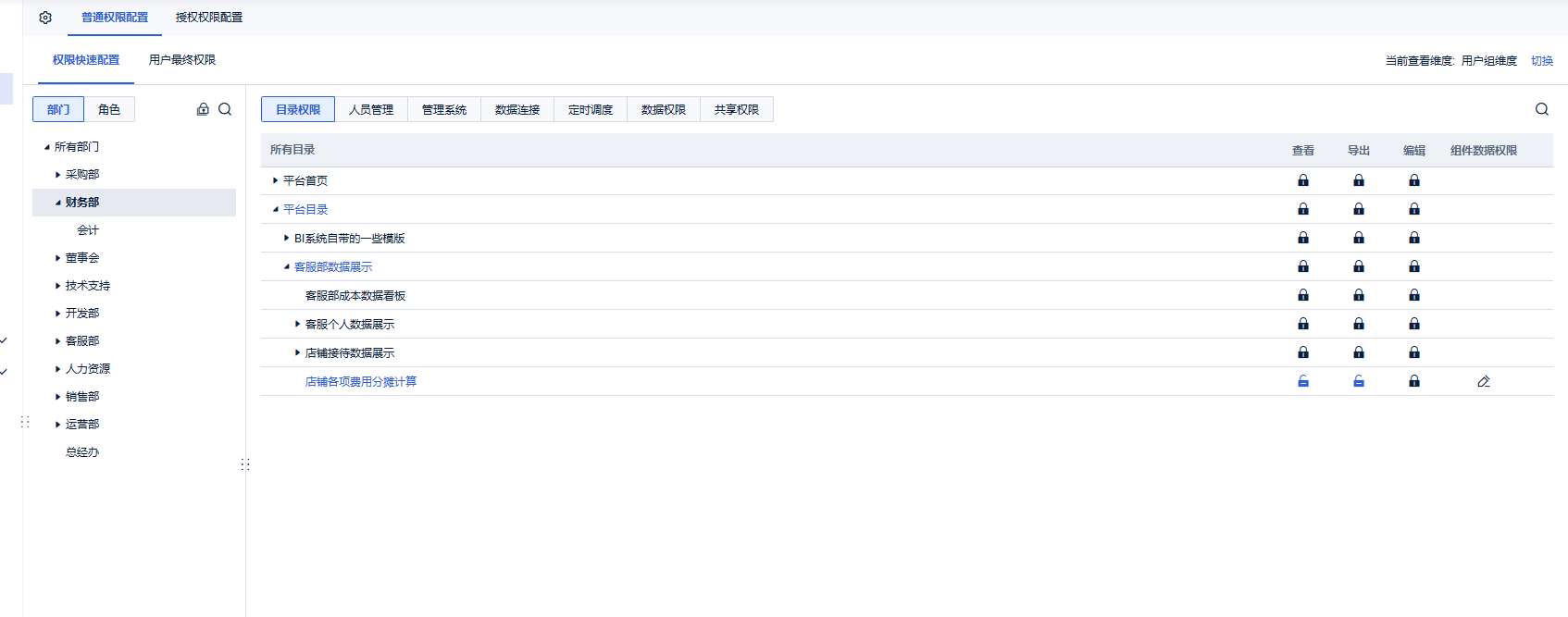Toggle 编辑 lock for 平台首页
The height and width of the screenshot is (617, 1568).
coord(1414,180)
